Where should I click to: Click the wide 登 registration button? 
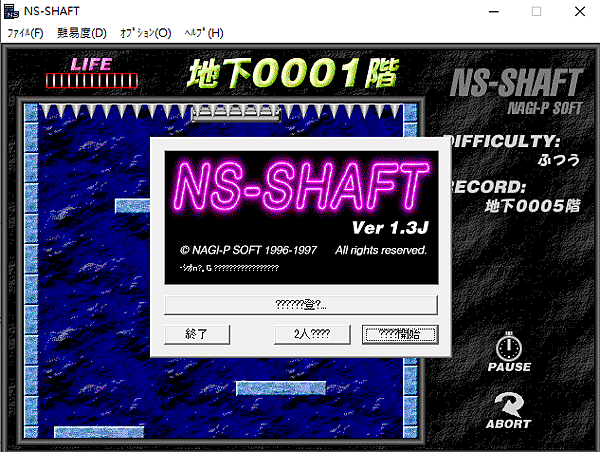tap(301, 305)
